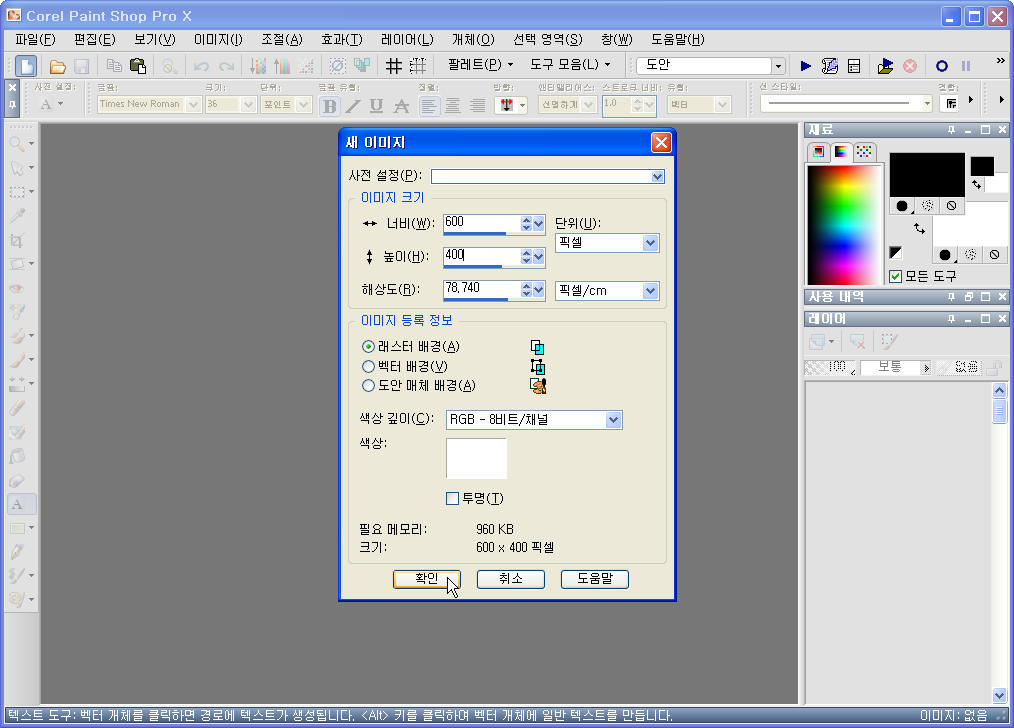This screenshot has width=1014, height=728.
Task: Click the align left text icon
Action: coord(428,105)
